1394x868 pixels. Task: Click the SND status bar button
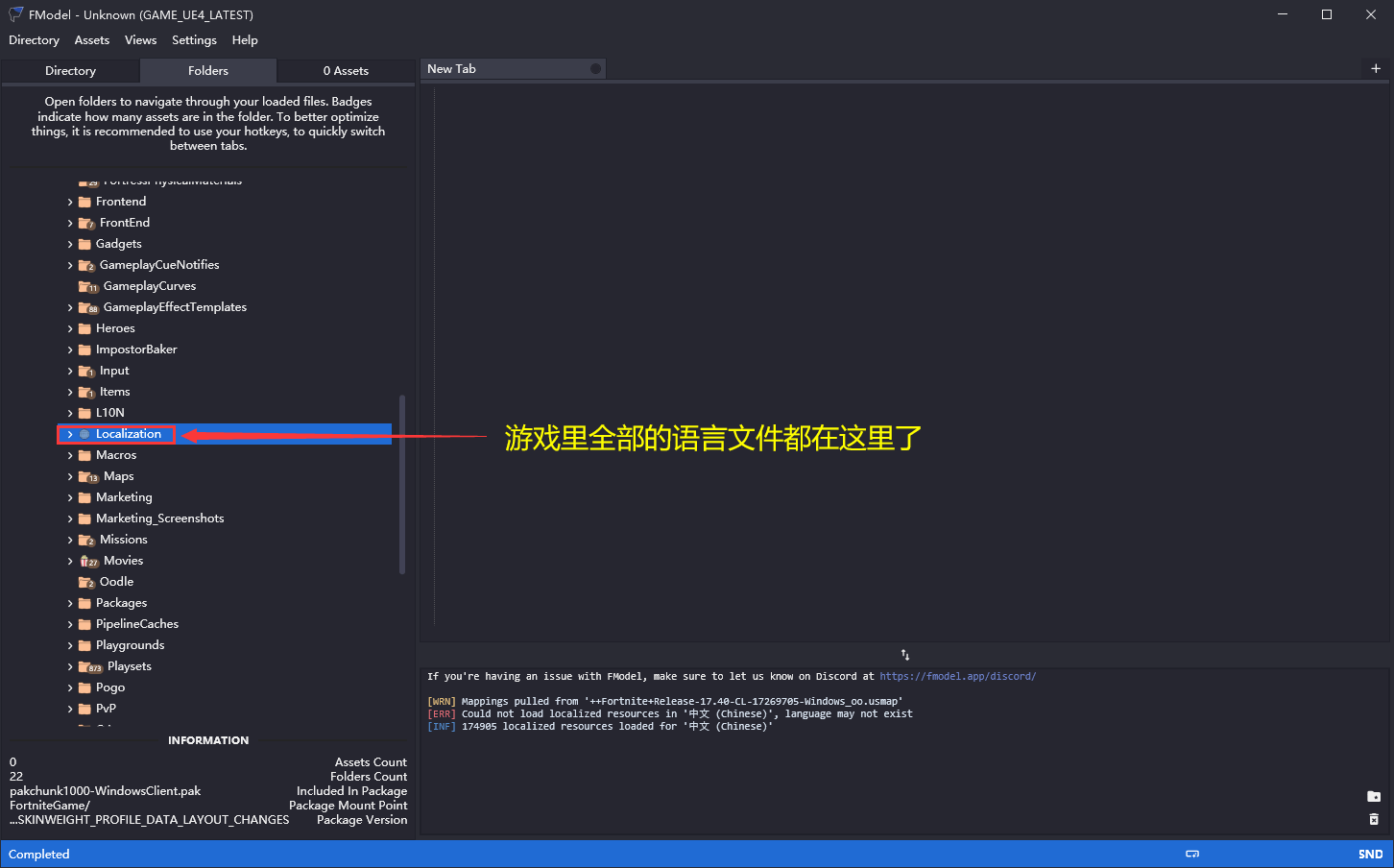tap(1370, 854)
